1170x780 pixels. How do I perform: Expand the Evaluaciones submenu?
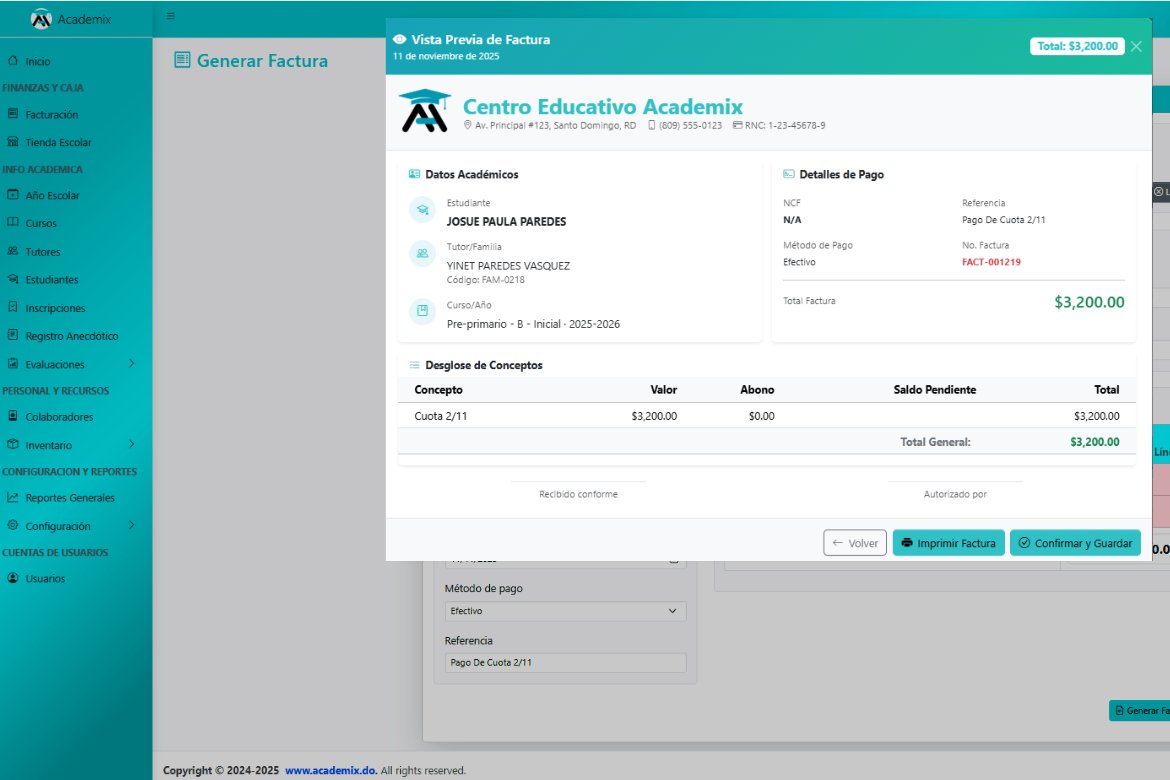click(x=131, y=364)
